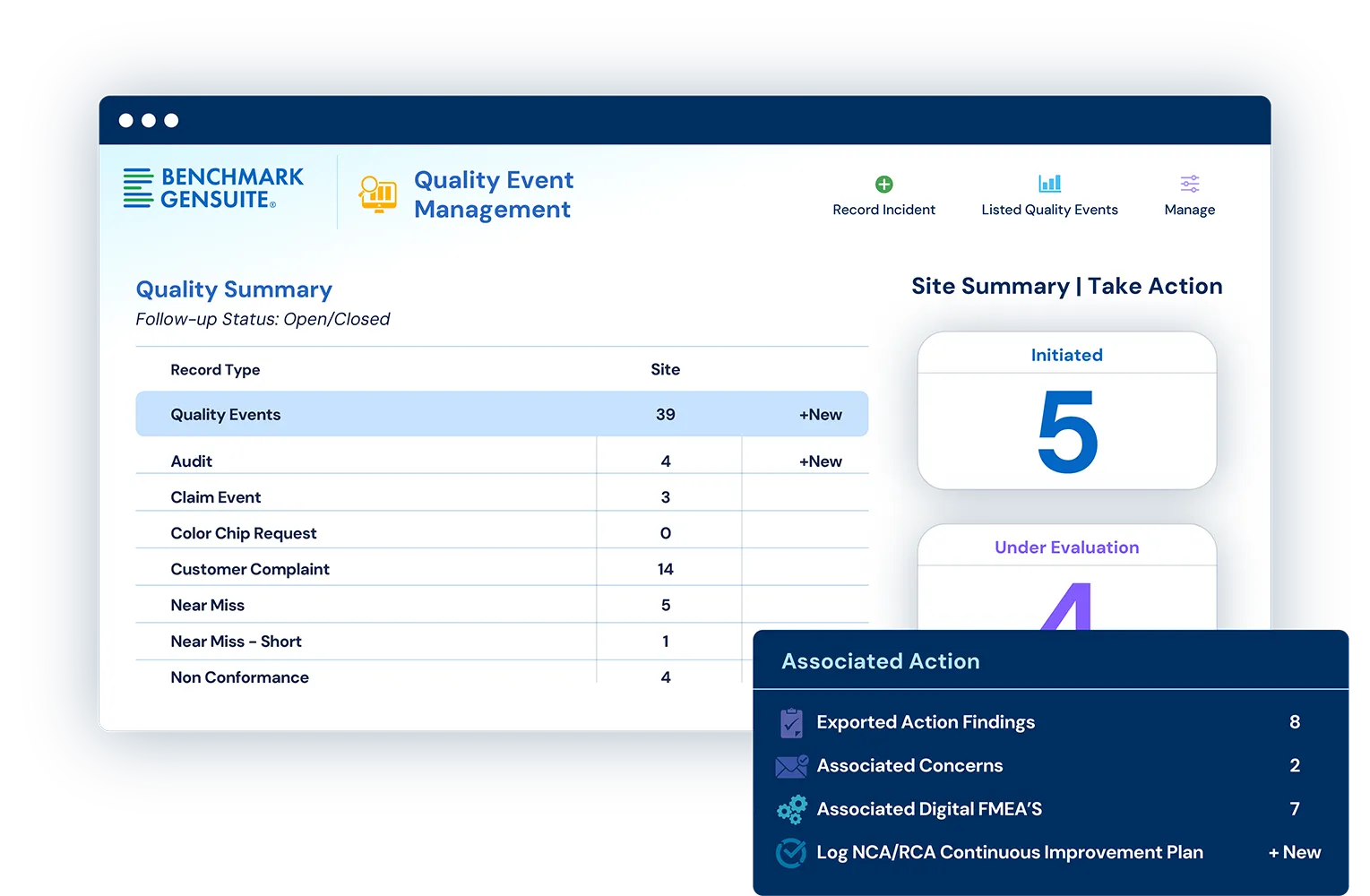Click the Quality Summary heading
1370x896 pixels.
234,290
